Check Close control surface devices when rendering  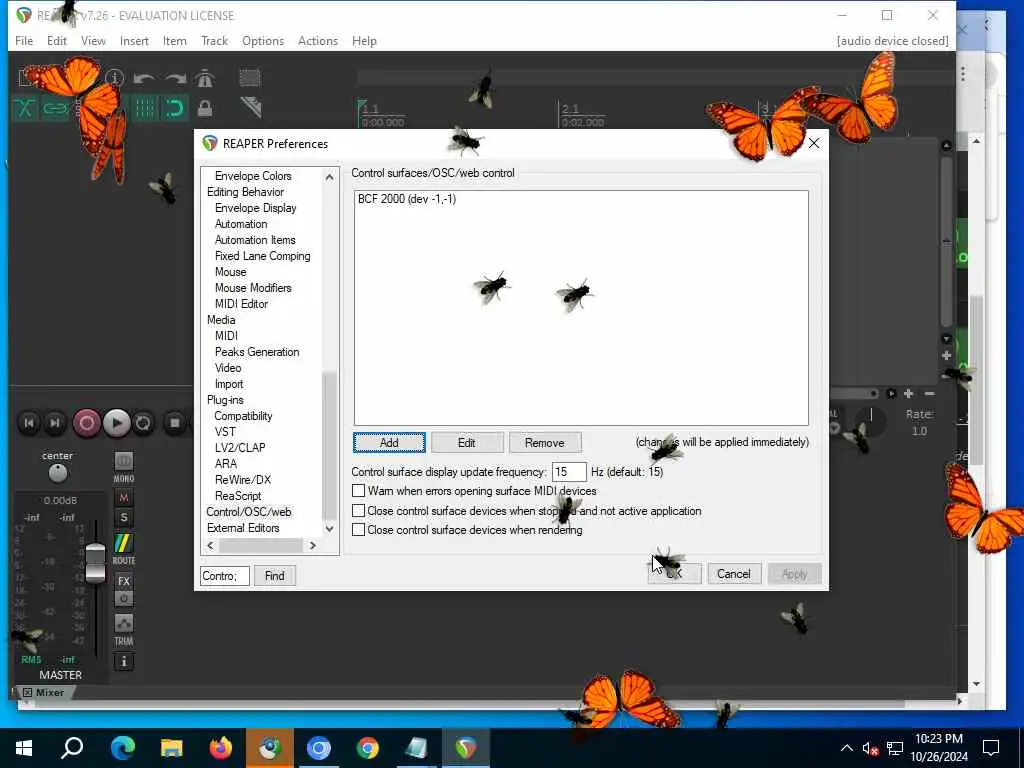click(359, 530)
